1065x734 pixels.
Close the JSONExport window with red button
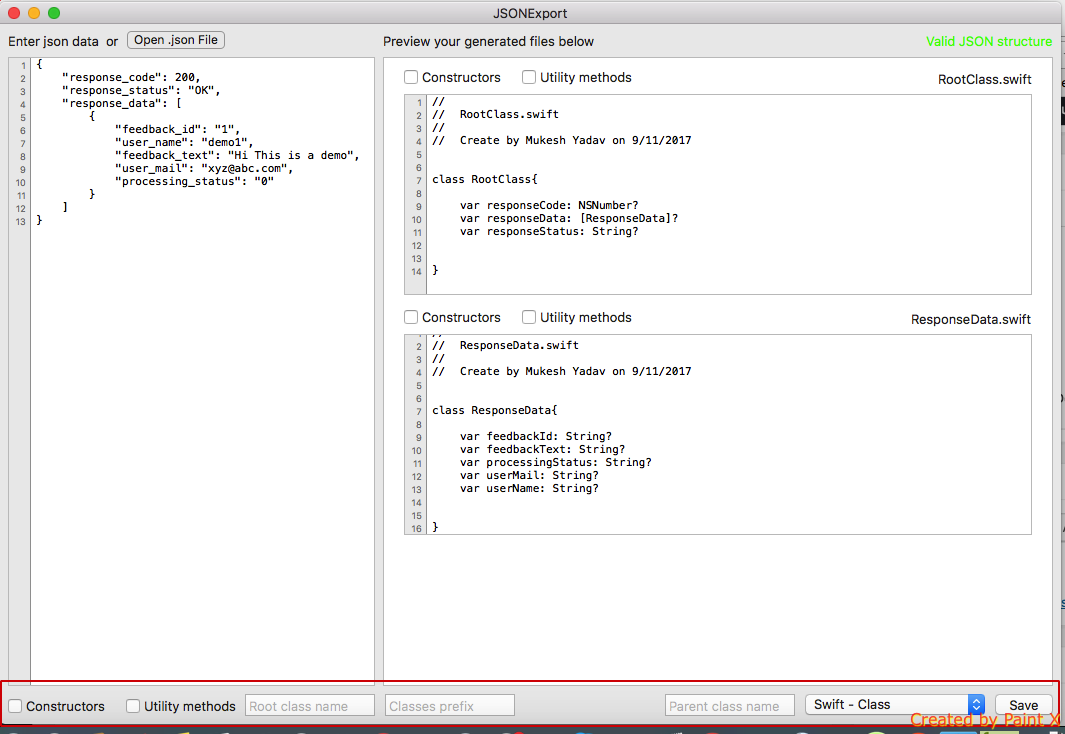(x=14, y=13)
